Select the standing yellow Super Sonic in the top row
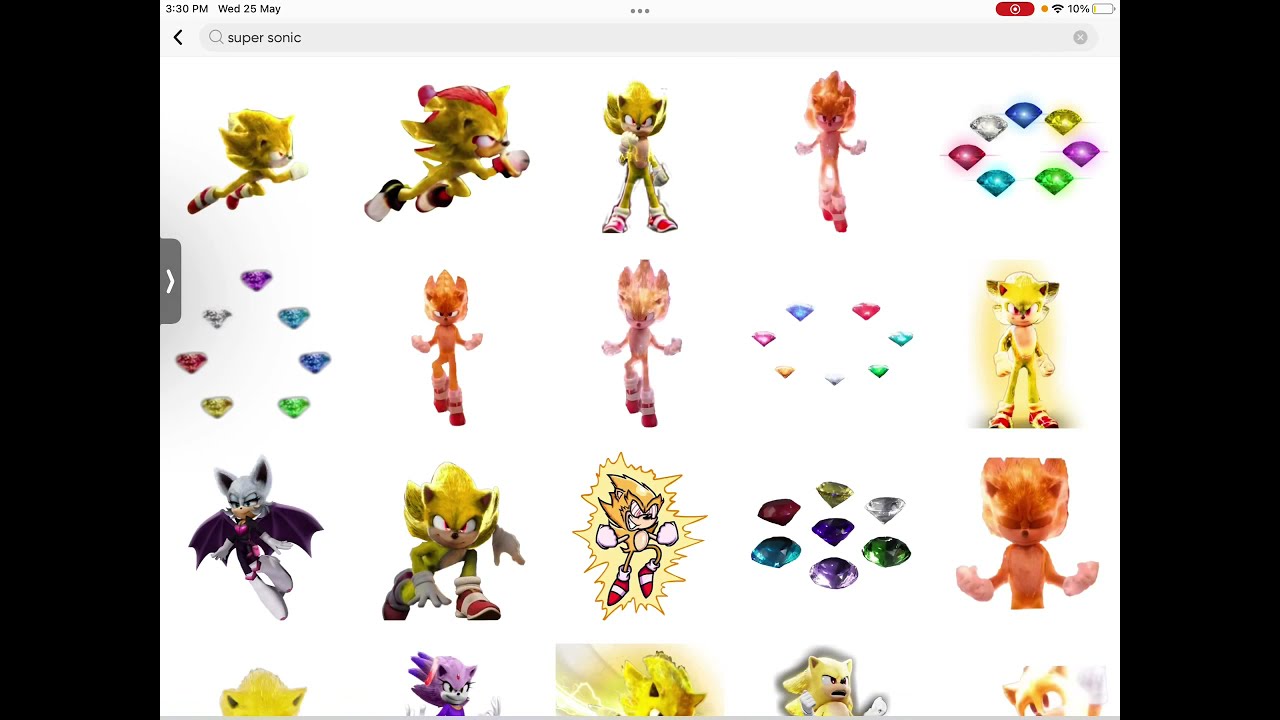The height and width of the screenshot is (720, 1280). pos(640,157)
